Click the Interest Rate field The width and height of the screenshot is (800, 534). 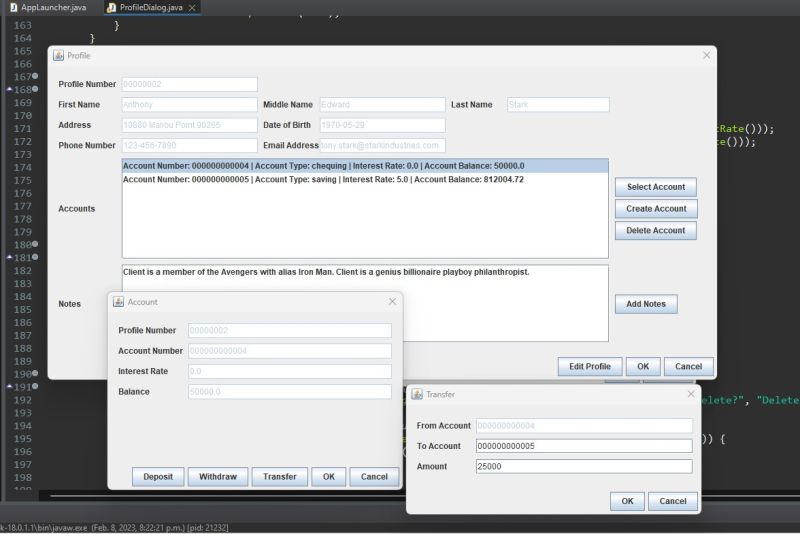(x=290, y=371)
